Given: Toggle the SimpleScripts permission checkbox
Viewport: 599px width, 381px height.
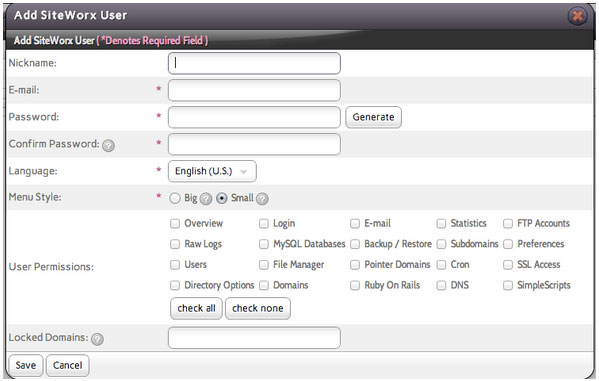Looking at the screenshot, I should 508,285.
